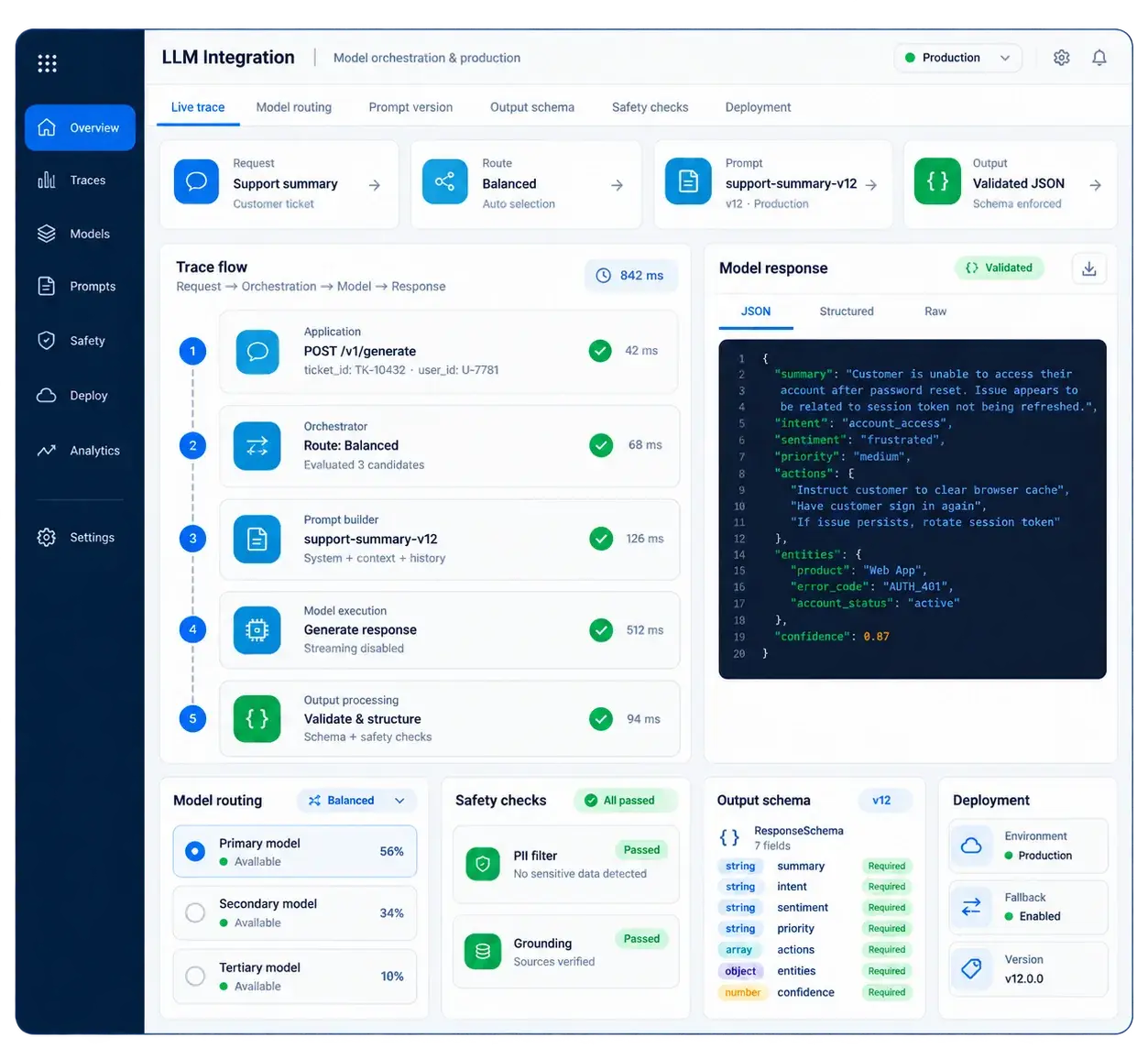Click the JSON code viewer
Screen dimensions: 1148x1048
point(913,509)
